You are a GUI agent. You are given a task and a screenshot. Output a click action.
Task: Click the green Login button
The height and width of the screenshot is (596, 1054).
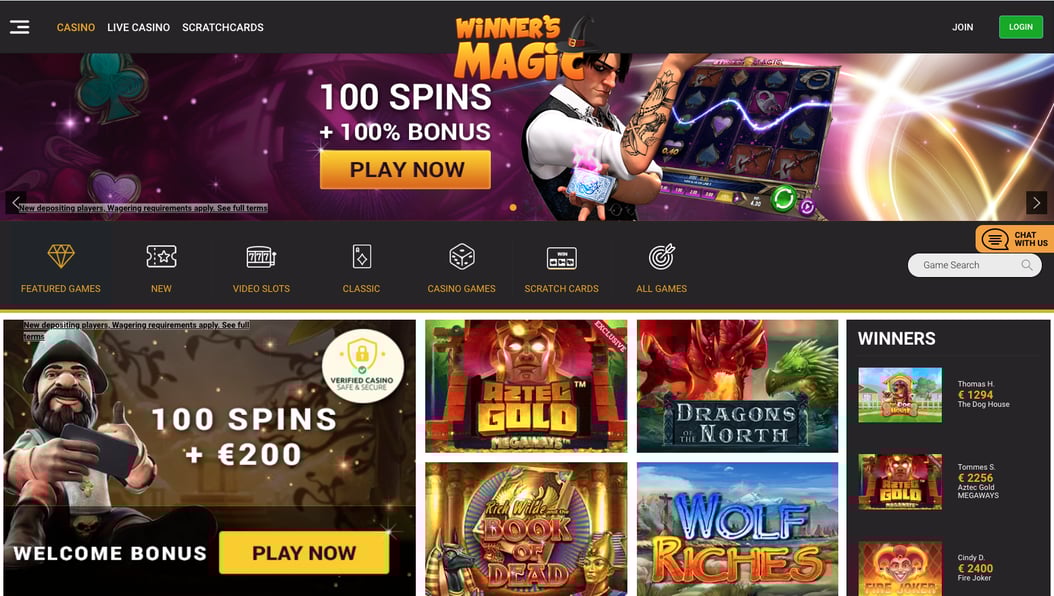click(1020, 27)
